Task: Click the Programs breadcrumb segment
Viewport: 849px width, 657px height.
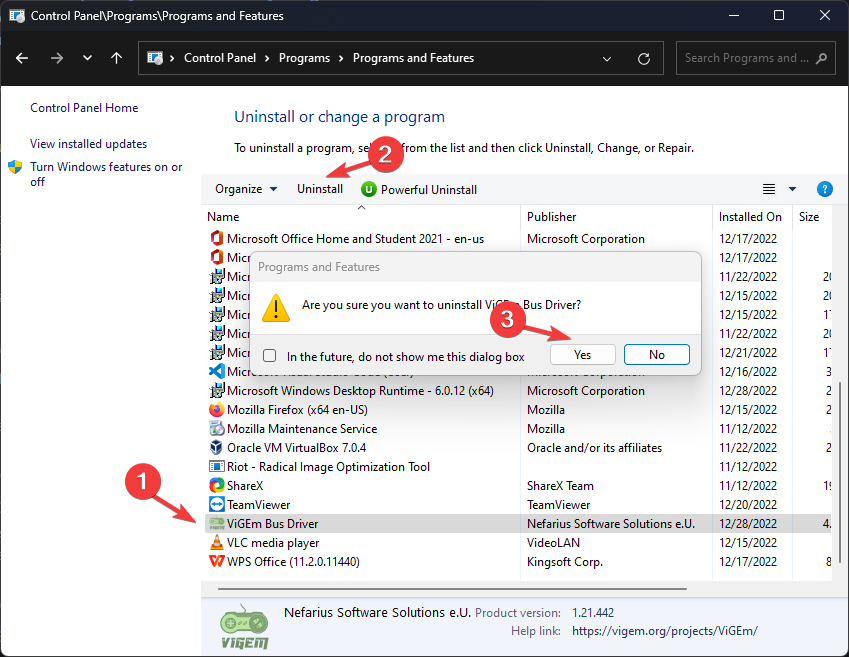Action: (305, 58)
